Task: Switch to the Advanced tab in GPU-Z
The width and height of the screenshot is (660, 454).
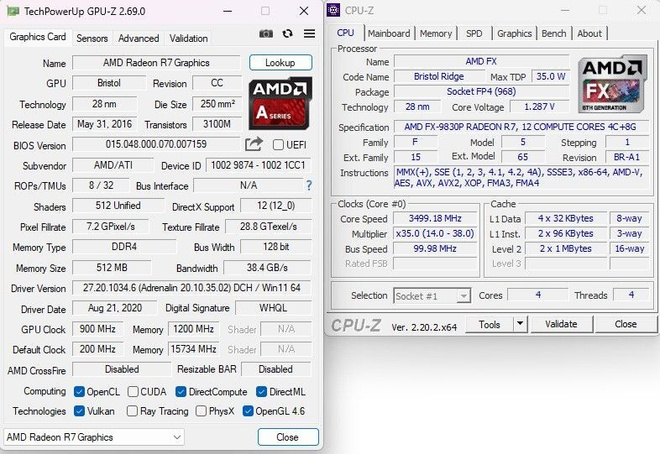Action: pos(138,38)
